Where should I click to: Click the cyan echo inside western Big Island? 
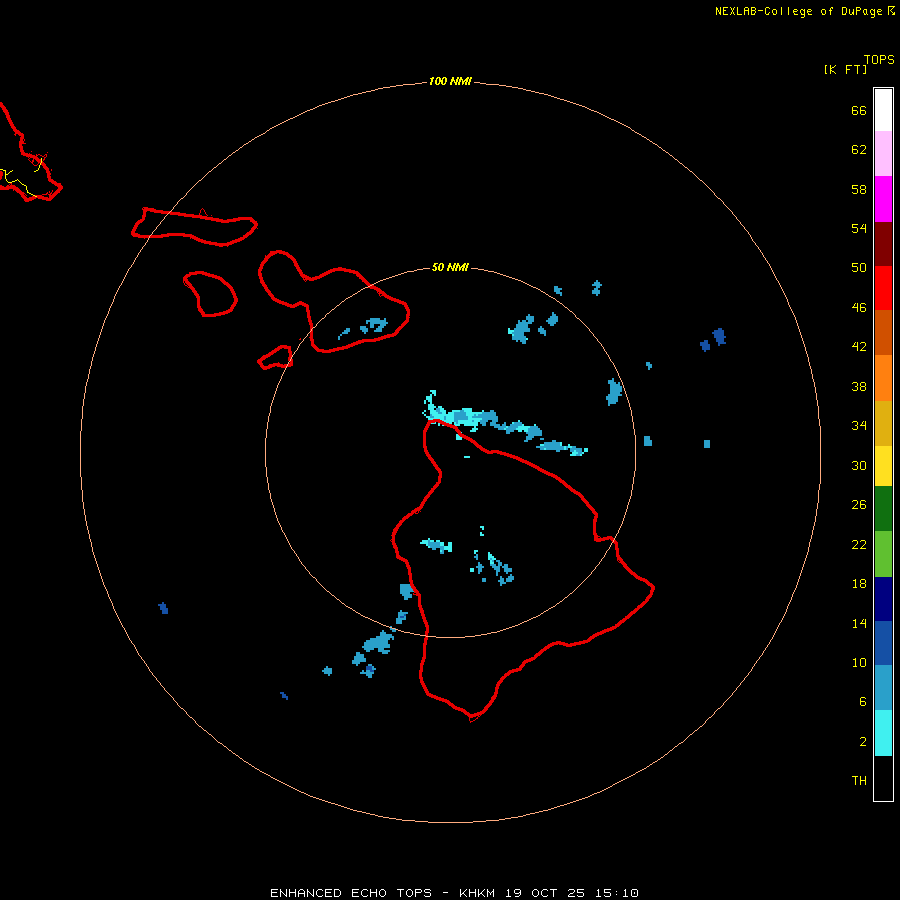click(x=437, y=545)
